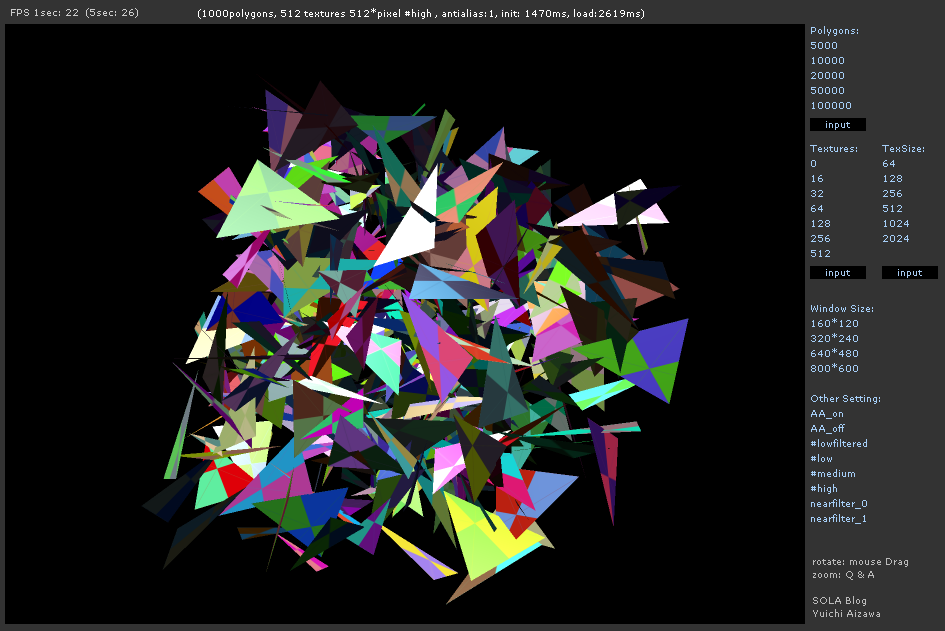Click the input button under Textures

[x=838, y=273]
